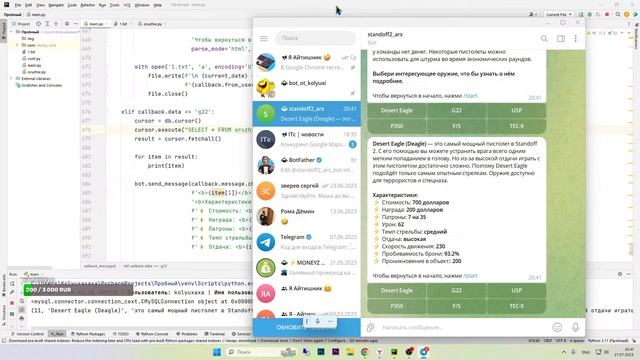Open Google Chrome from the taskbar
This screenshot has width=640, height=360.
pos(364,352)
